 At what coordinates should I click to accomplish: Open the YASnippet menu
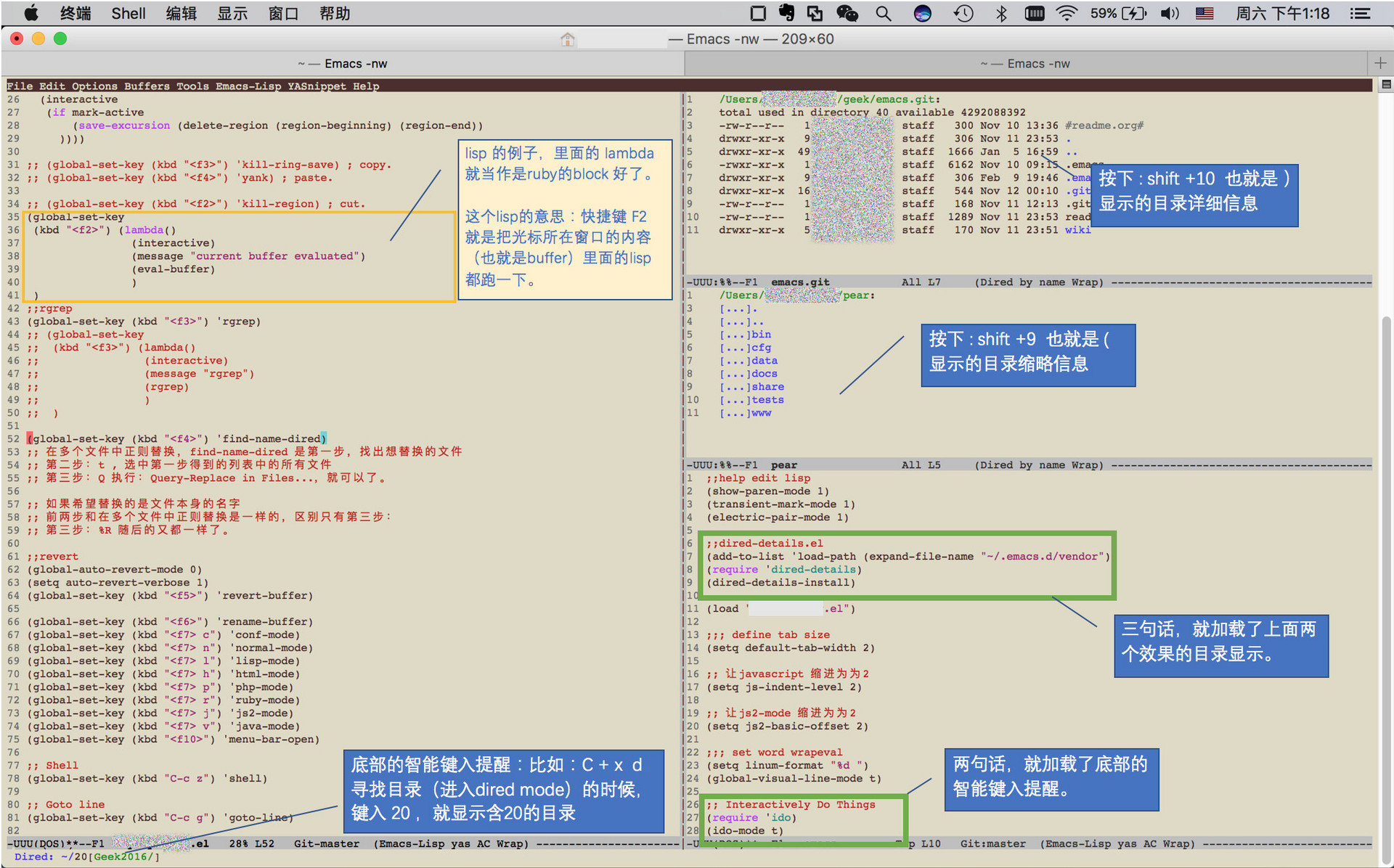(x=317, y=86)
